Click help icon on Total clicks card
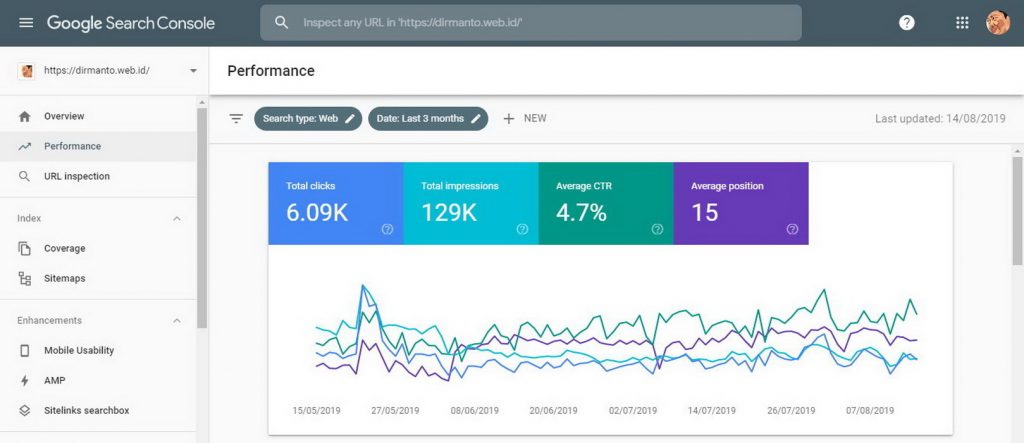The height and width of the screenshot is (443, 1024). point(387,229)
